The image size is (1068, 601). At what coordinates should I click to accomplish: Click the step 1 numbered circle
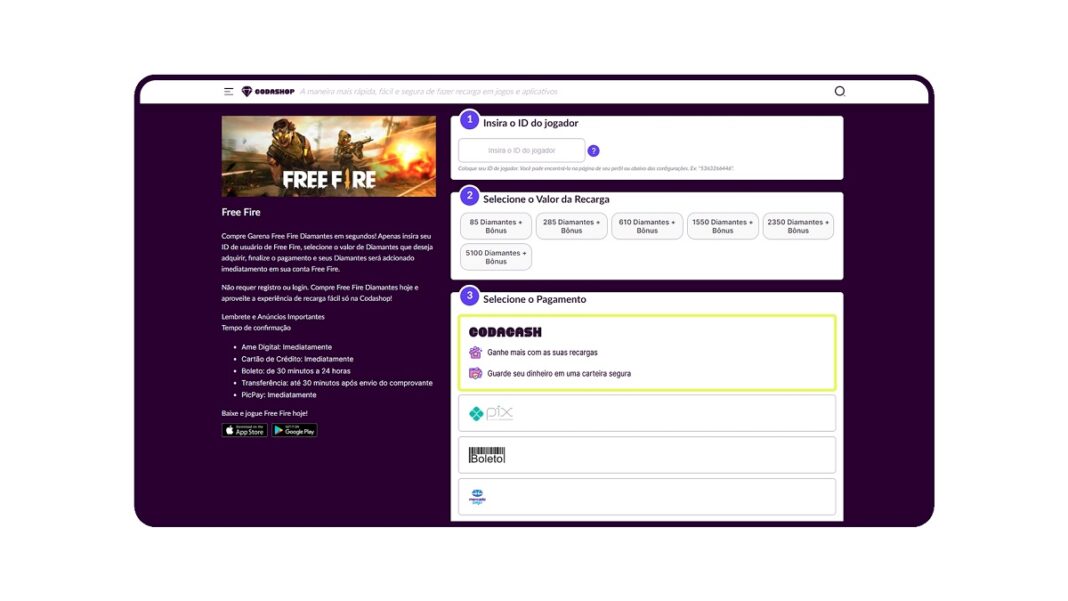coord(470,121)
